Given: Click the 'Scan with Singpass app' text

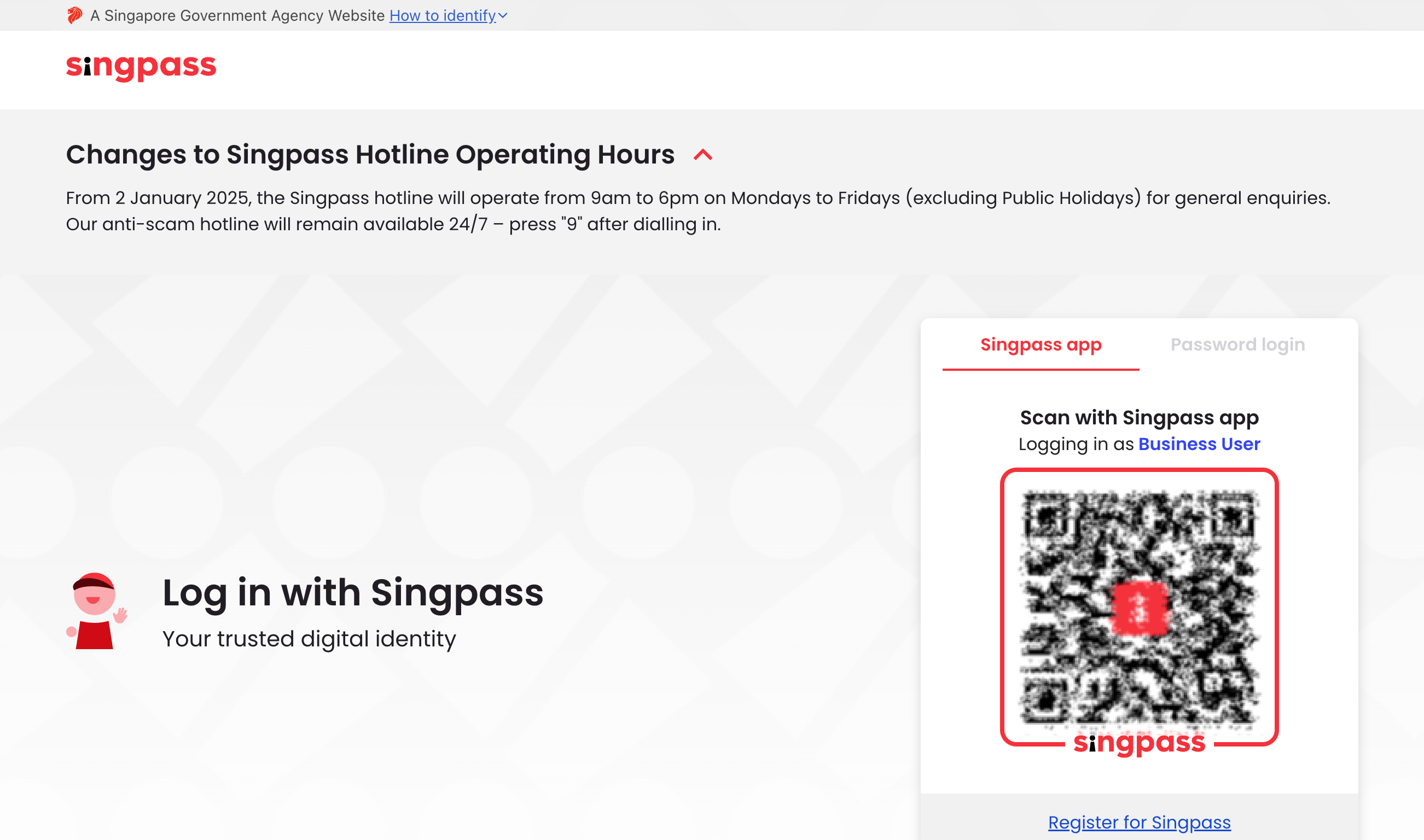Looking at the screenshot, I should pyautogui.click(x=1139, y=418).
